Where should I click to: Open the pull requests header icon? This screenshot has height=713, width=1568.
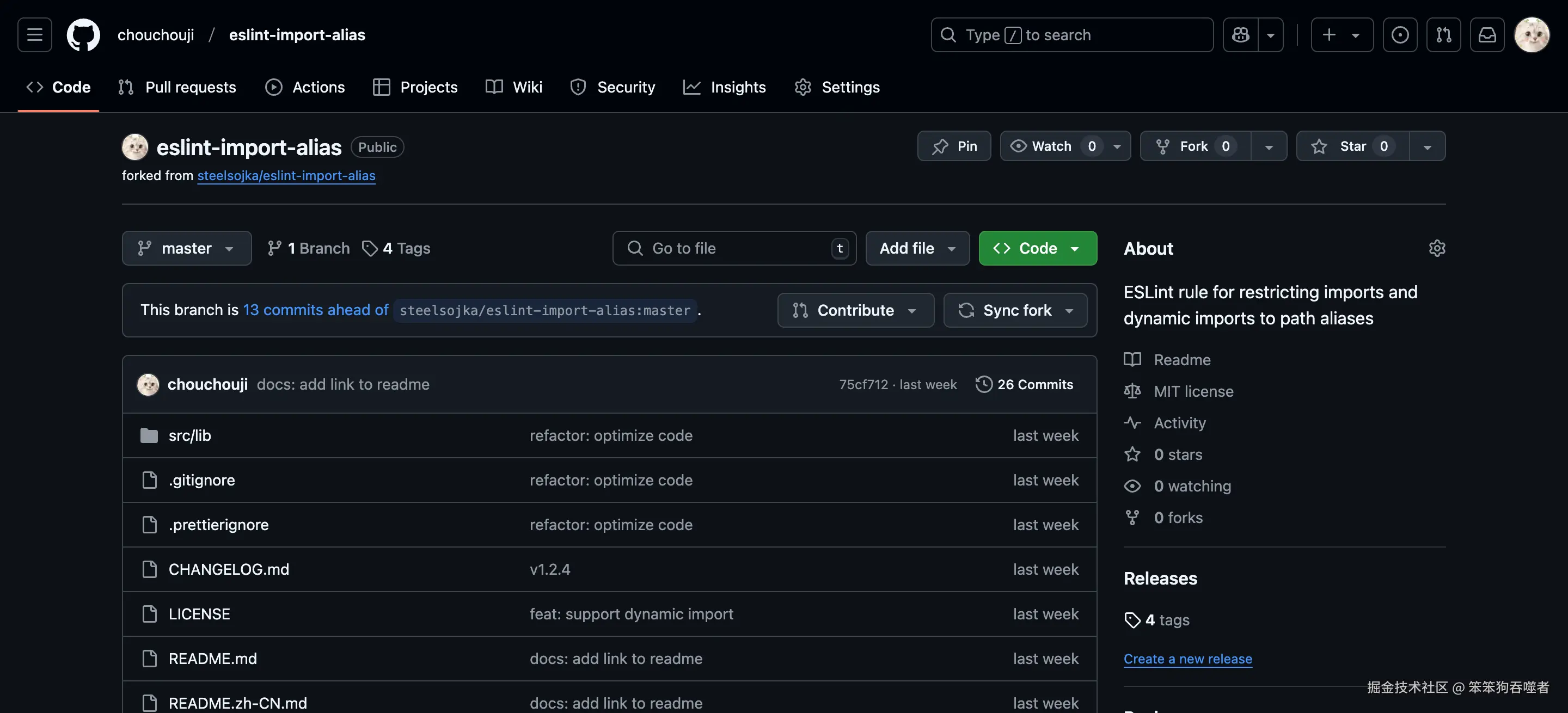click(x=1443, y=35)
